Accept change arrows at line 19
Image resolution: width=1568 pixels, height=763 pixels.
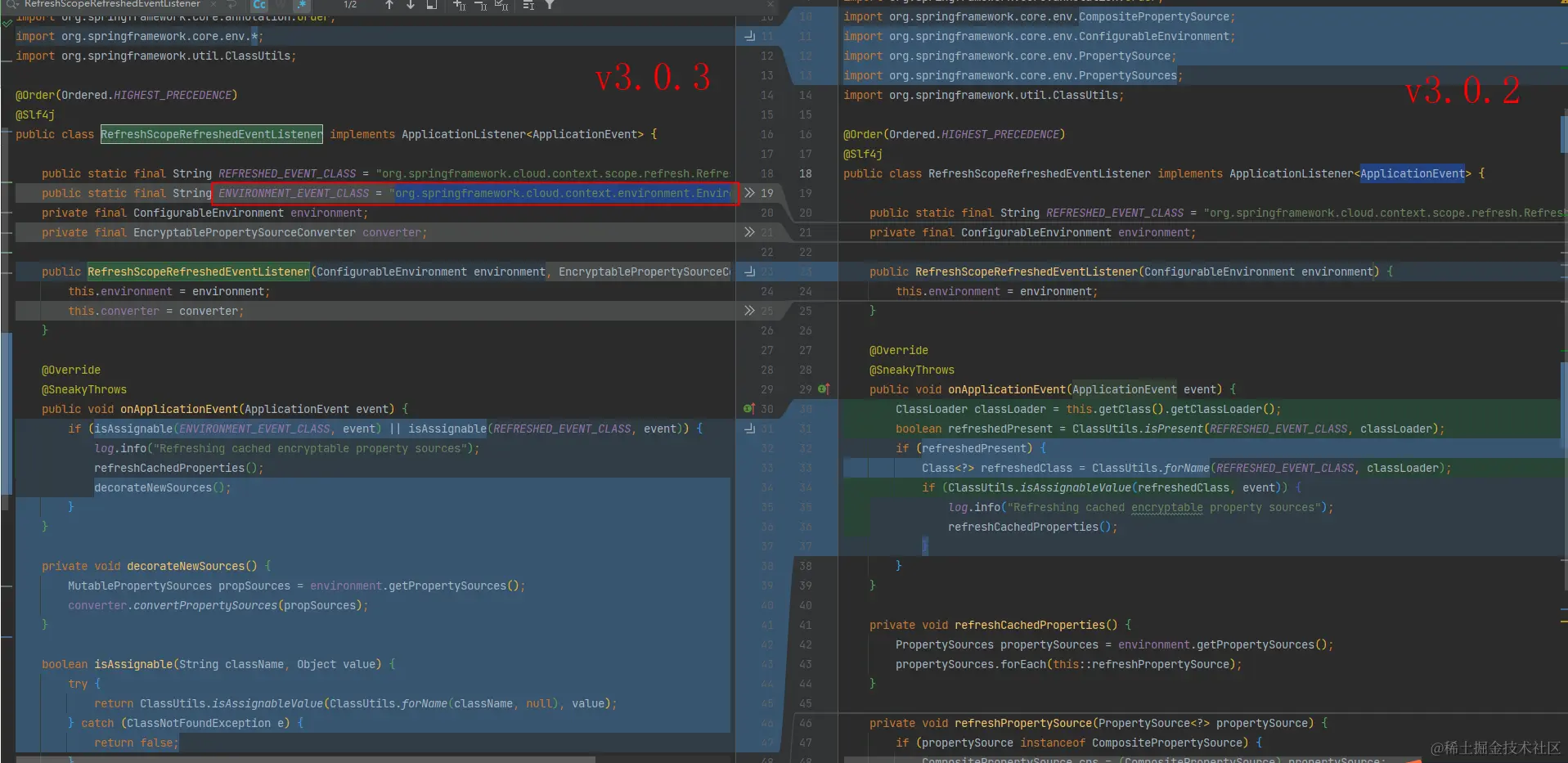pyautogui.click(x=749, y=193)
